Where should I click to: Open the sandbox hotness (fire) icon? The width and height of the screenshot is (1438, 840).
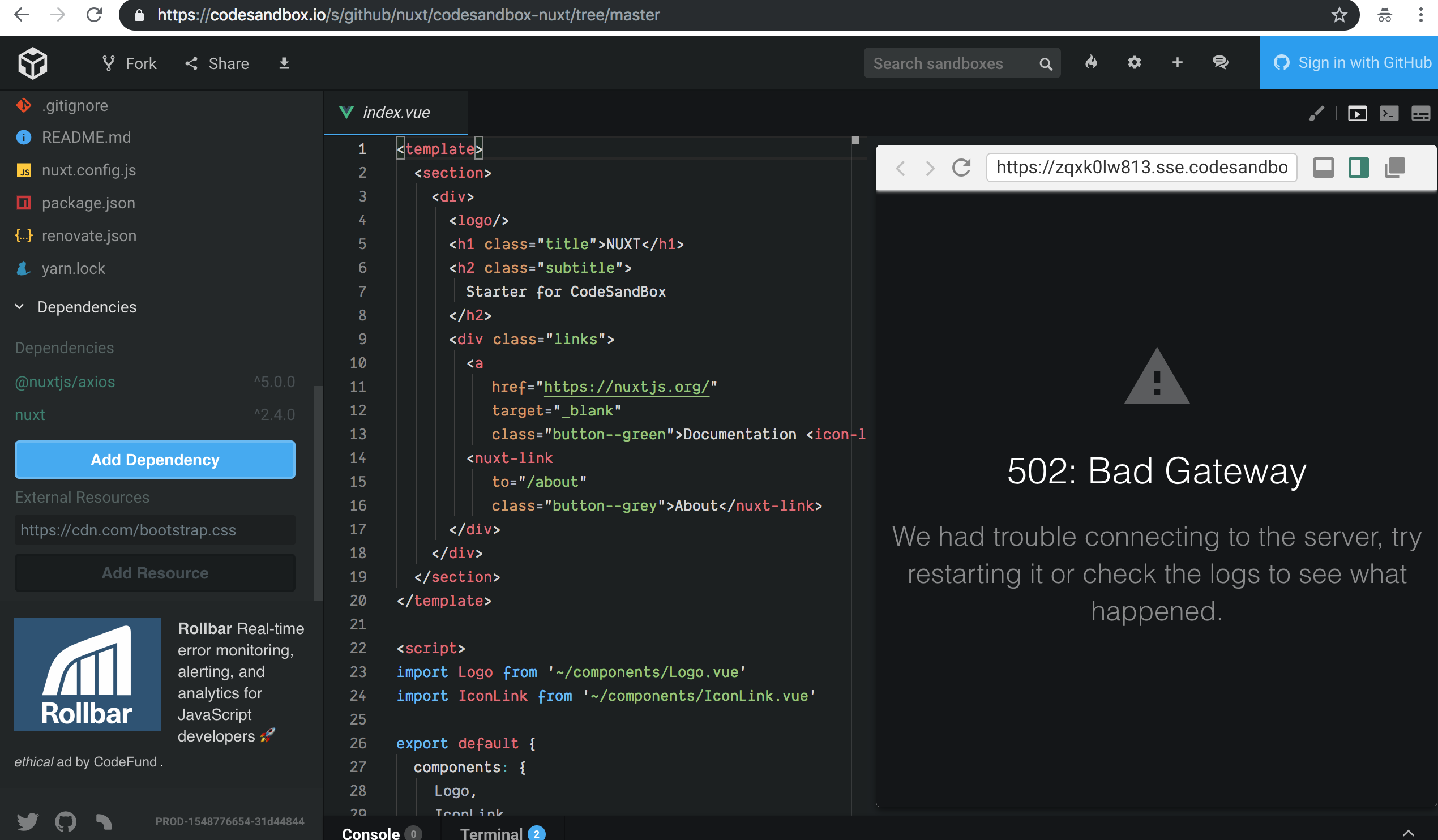pos(1092,63)
